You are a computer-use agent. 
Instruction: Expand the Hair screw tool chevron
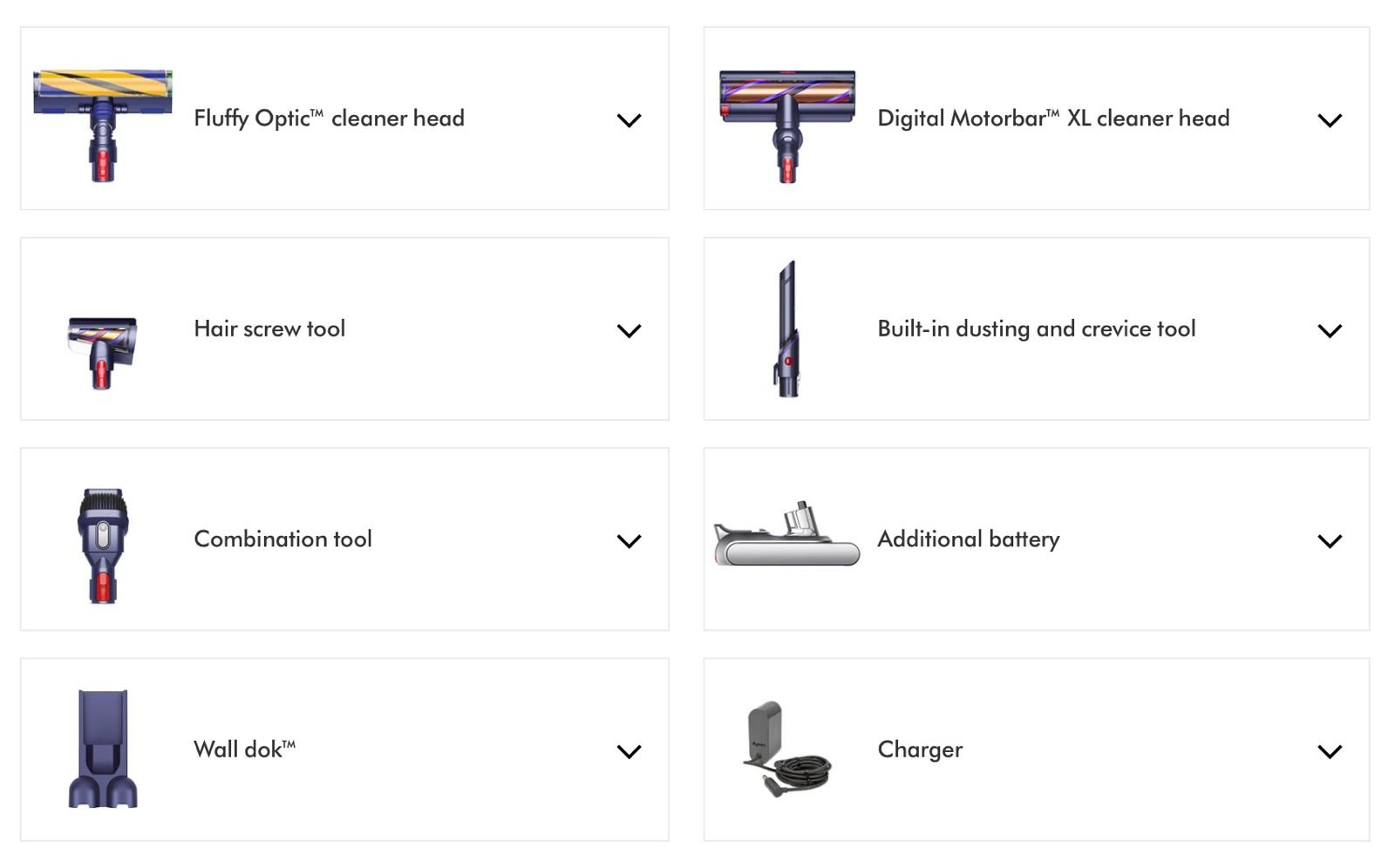629,330
